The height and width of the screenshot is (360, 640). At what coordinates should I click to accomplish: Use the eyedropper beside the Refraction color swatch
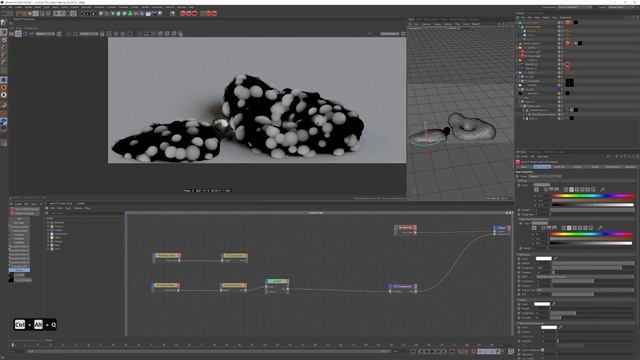click(x=561, y=327)
